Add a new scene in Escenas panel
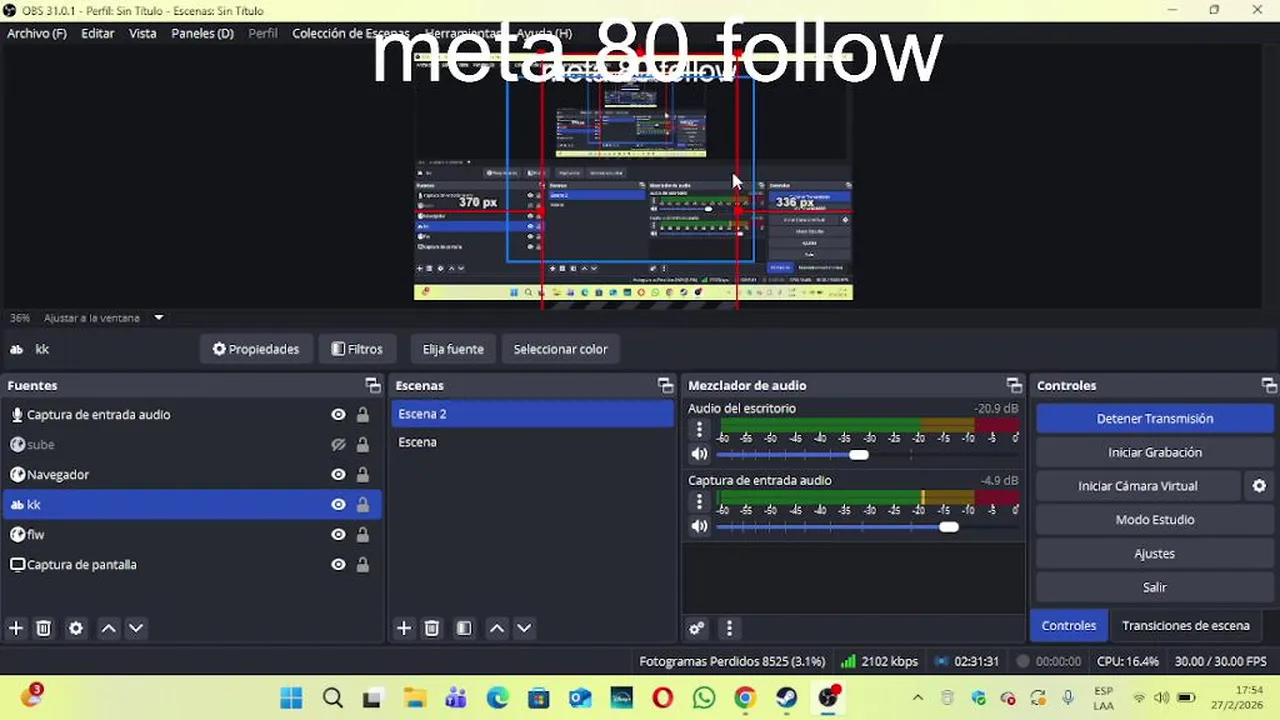The image size is (1280, 720). [x=404, y=628]
